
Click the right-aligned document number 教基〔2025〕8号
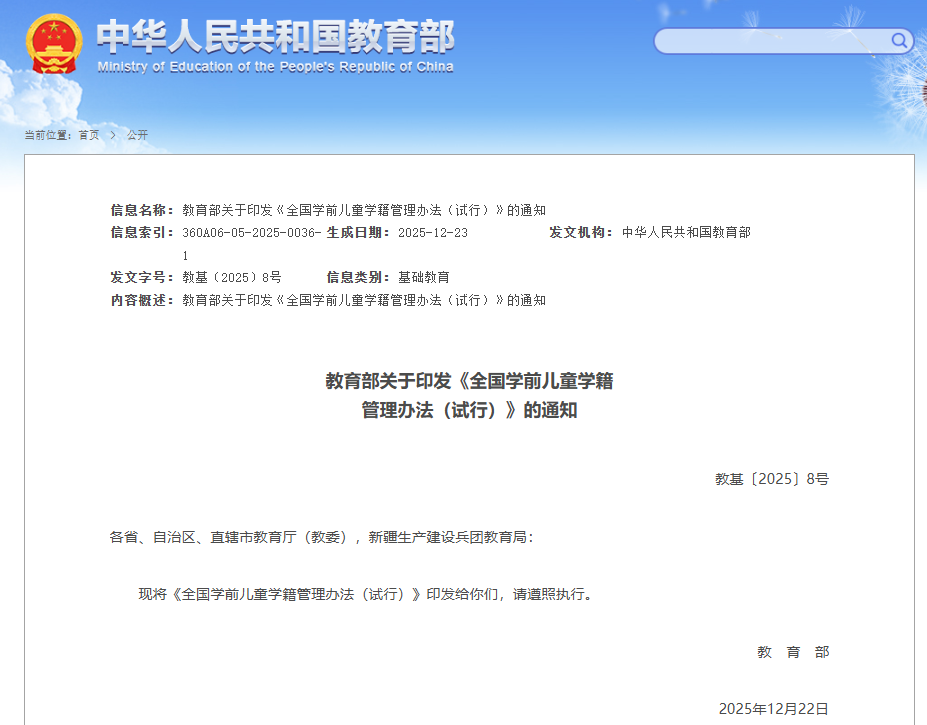pos(771,479)
